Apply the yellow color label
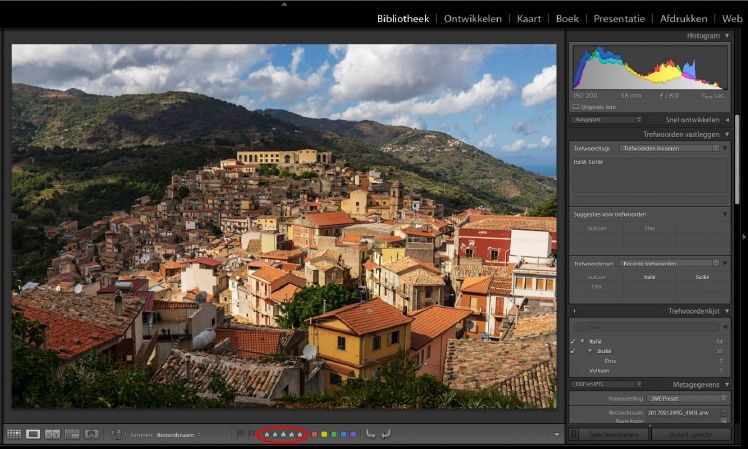The width and height of the screenshot is (748, 449). tap(324, 434)
